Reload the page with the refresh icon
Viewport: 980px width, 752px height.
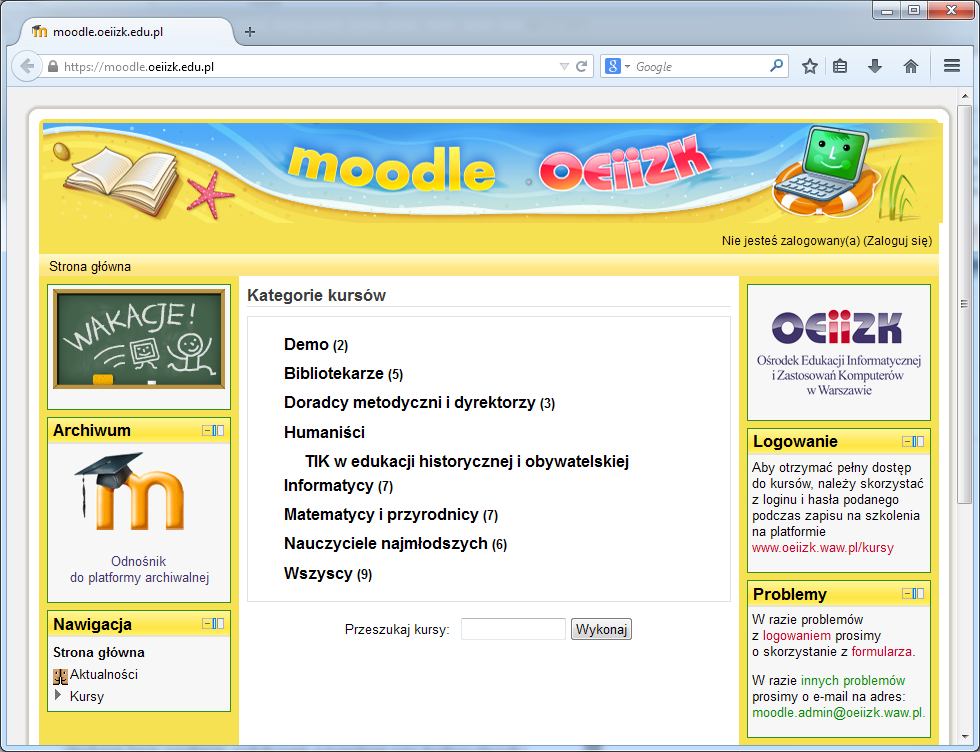coord(581,66)
